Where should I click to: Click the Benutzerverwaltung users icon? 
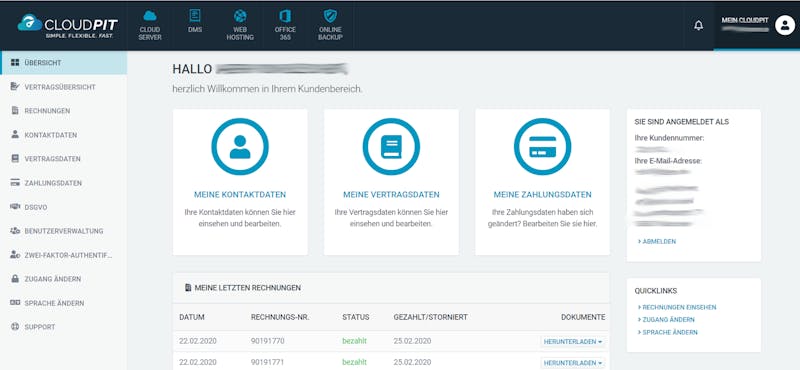point(15,231)
